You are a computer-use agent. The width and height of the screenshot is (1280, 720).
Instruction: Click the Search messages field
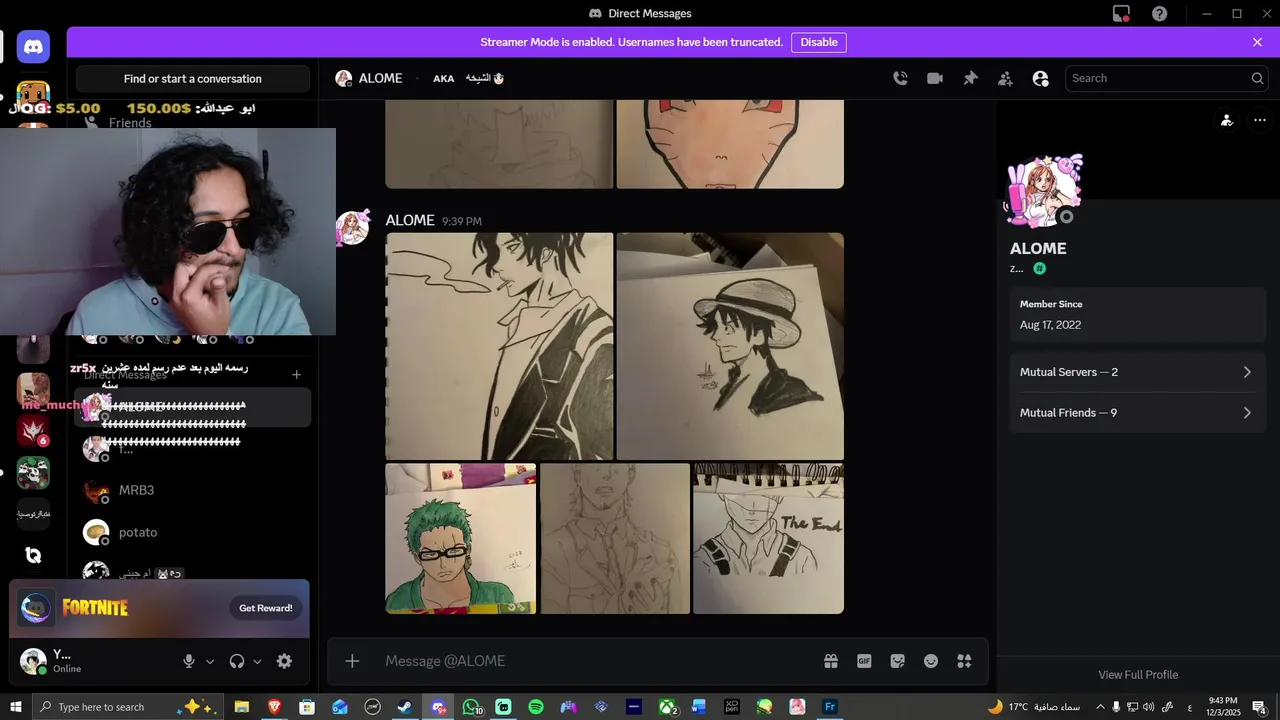click(1167, 78)
